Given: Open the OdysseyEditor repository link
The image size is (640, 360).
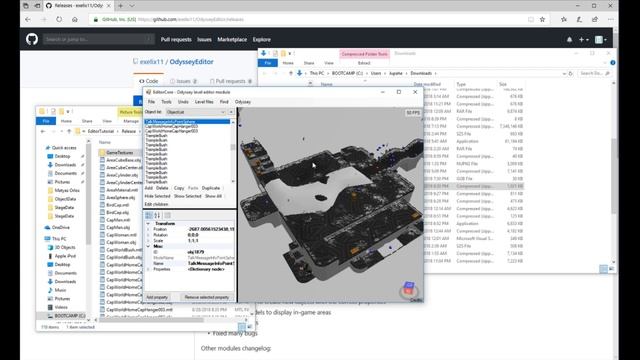Looking at the screenshot, I should point(191,62).
